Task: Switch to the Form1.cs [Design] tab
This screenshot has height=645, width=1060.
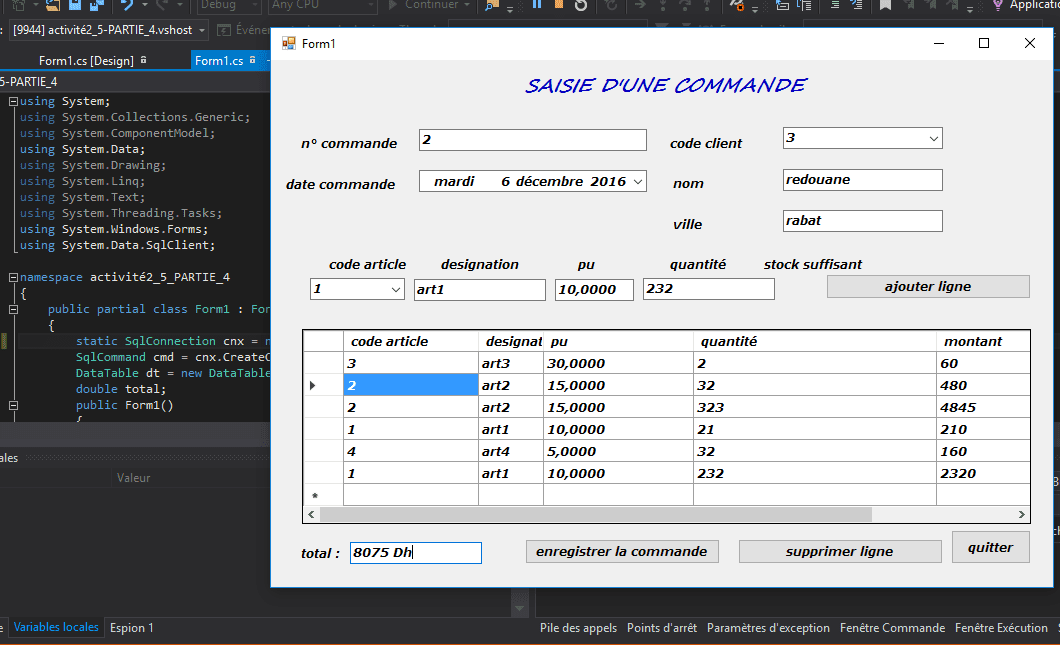Action: point(85,61)
